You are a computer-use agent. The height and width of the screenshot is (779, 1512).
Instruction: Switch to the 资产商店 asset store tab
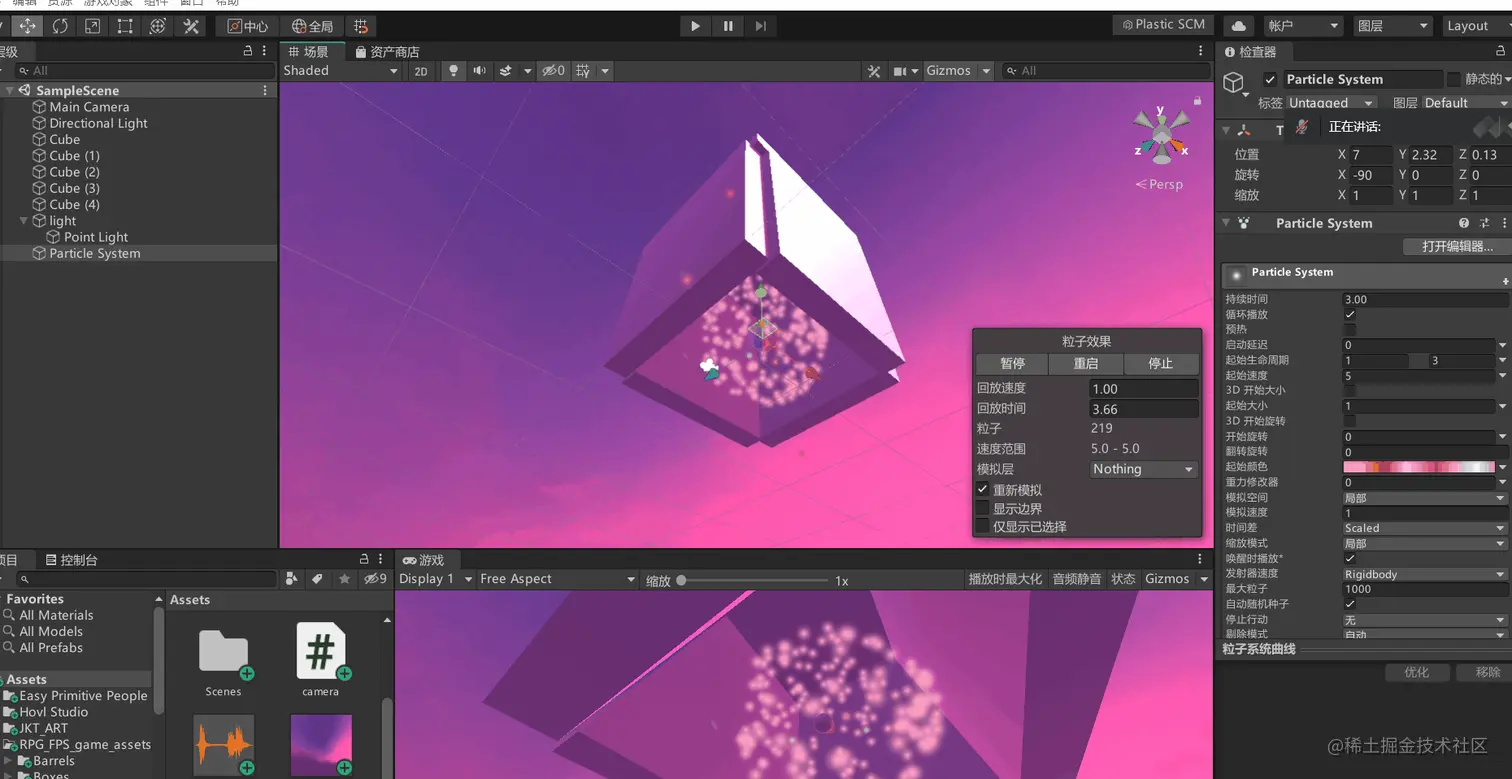click(x=387, y=51)
